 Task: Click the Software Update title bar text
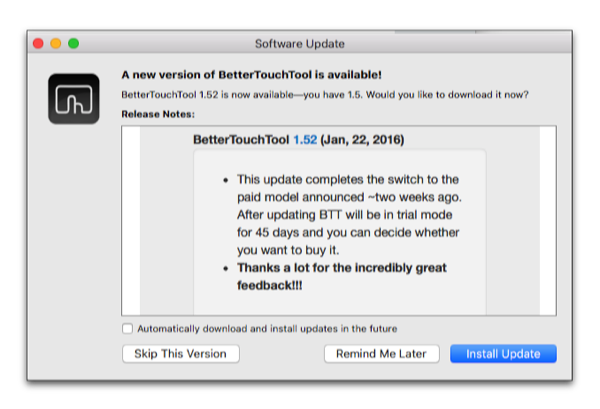tap(300, 44)
